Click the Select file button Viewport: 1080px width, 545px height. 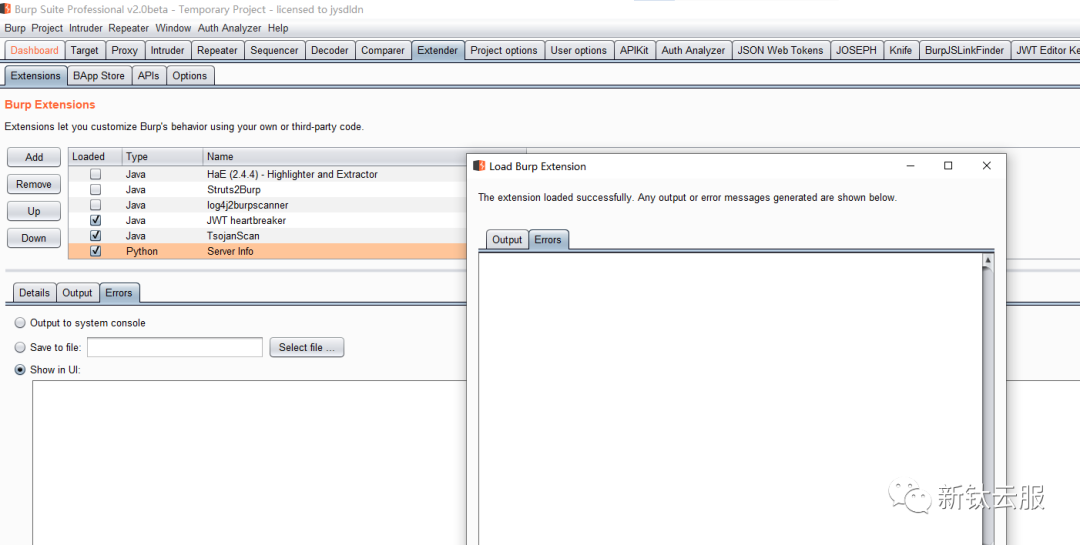pos(307,347)
